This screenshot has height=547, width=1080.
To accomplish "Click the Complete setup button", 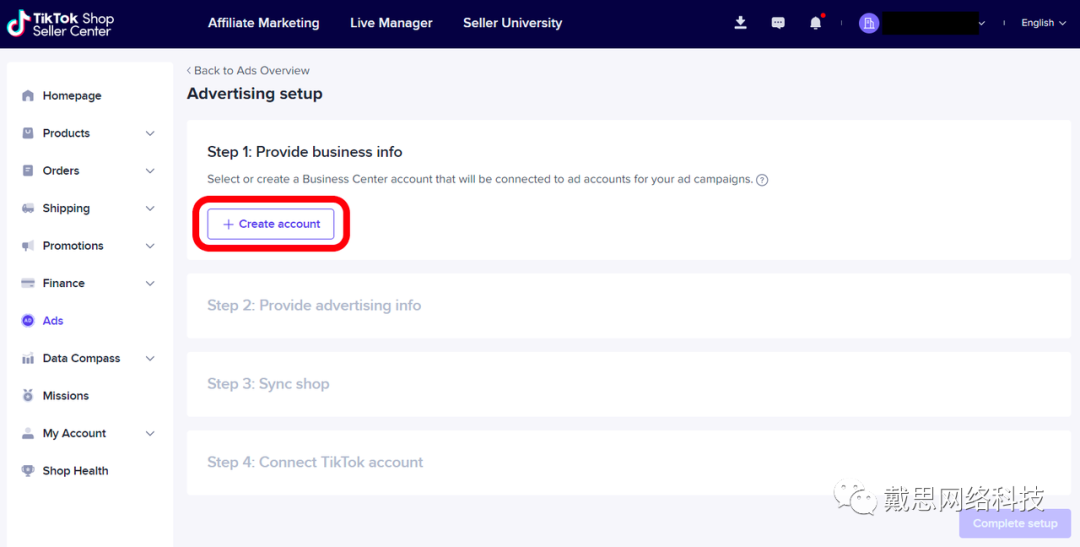I will [x=1015, y=524].
